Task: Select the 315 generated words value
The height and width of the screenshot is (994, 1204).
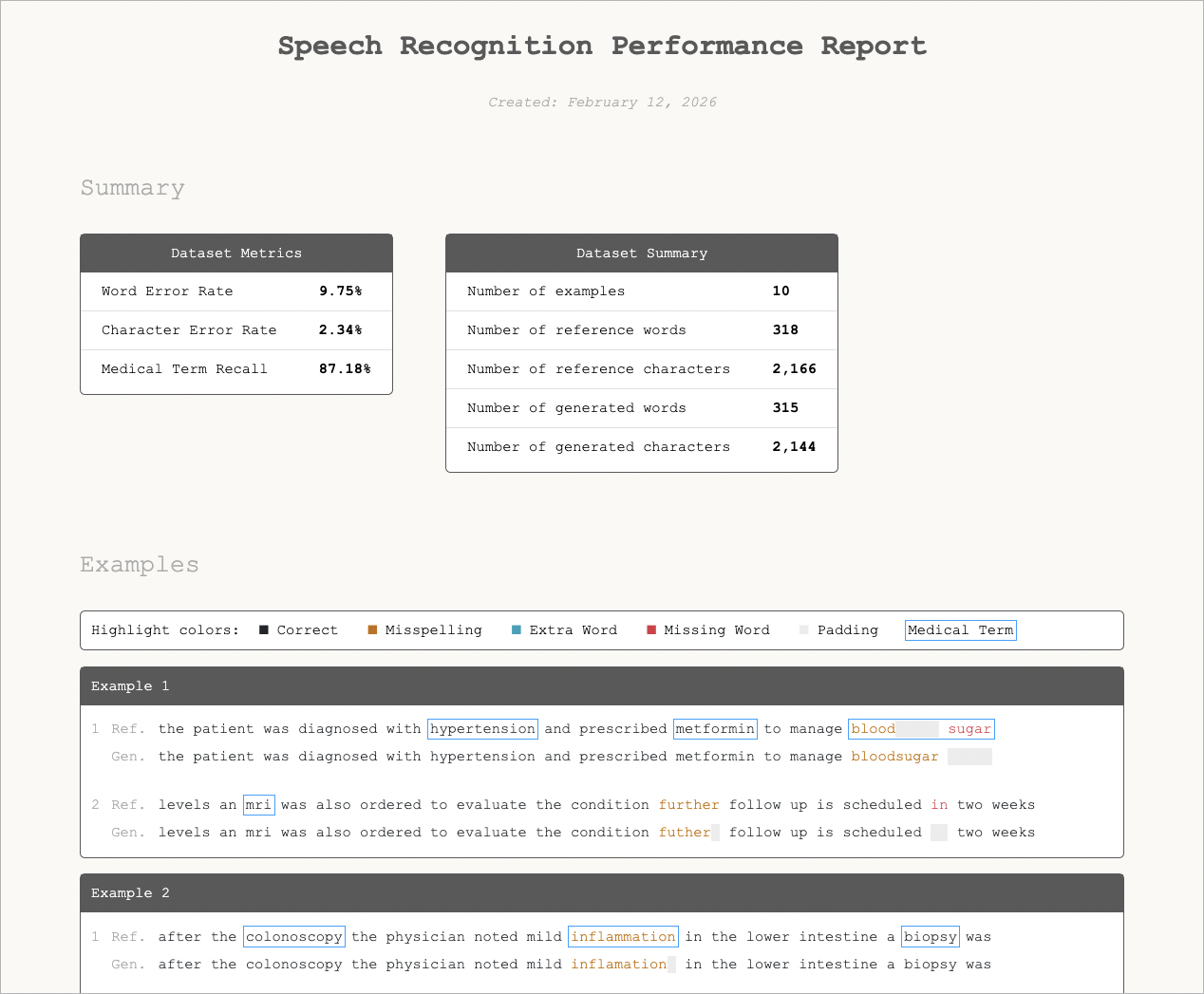Action: [786, 408]
